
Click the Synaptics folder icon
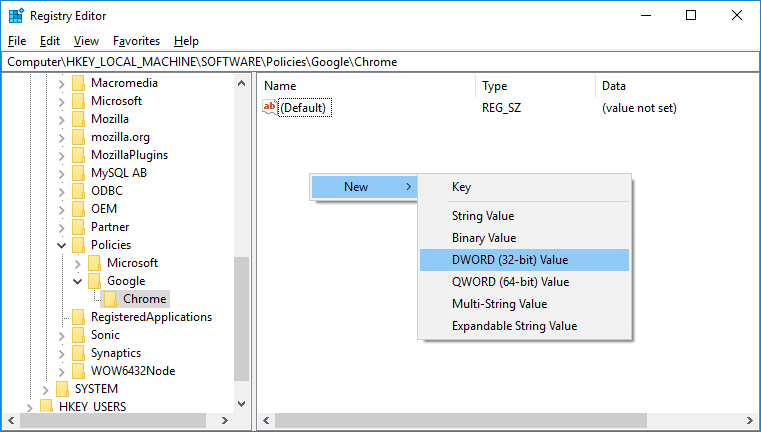pyautogui.click(x=79, y=353)
